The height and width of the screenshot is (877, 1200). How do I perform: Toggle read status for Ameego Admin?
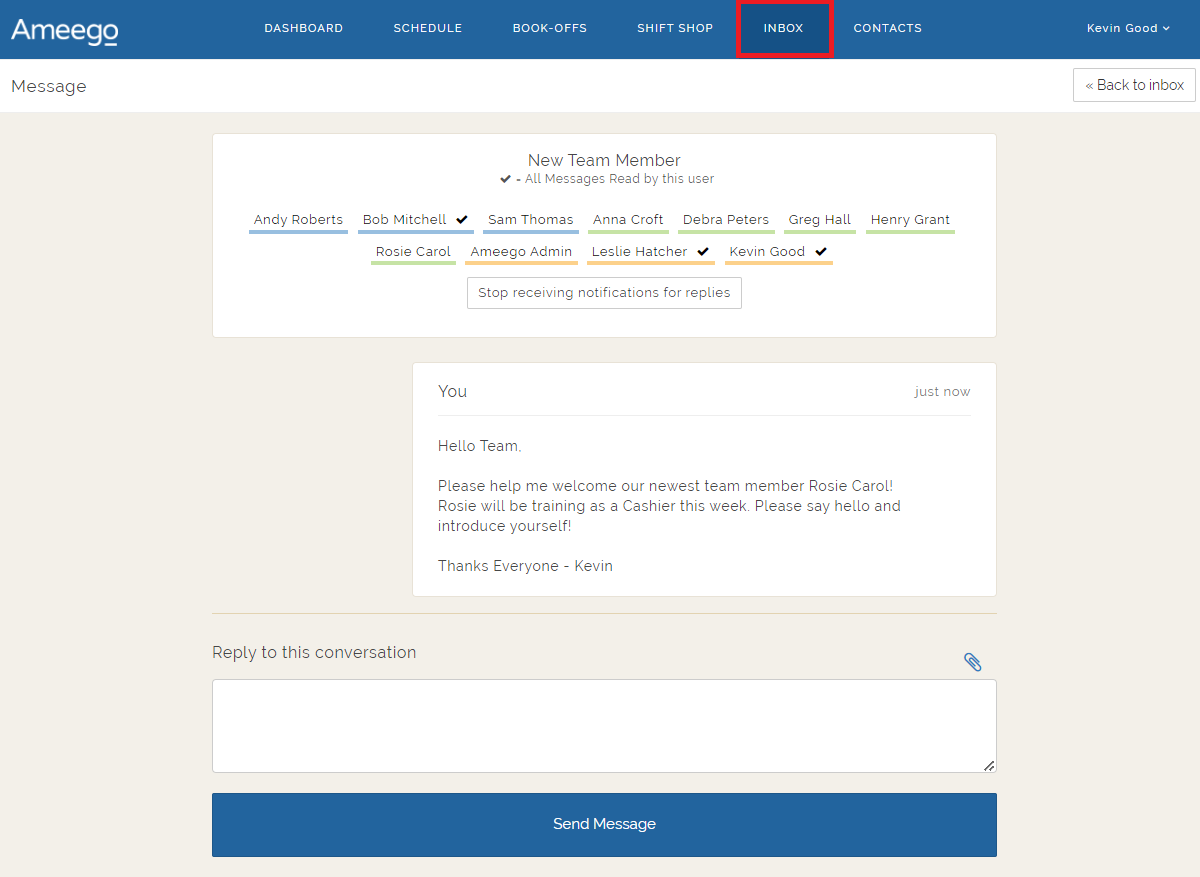point(521,251)
